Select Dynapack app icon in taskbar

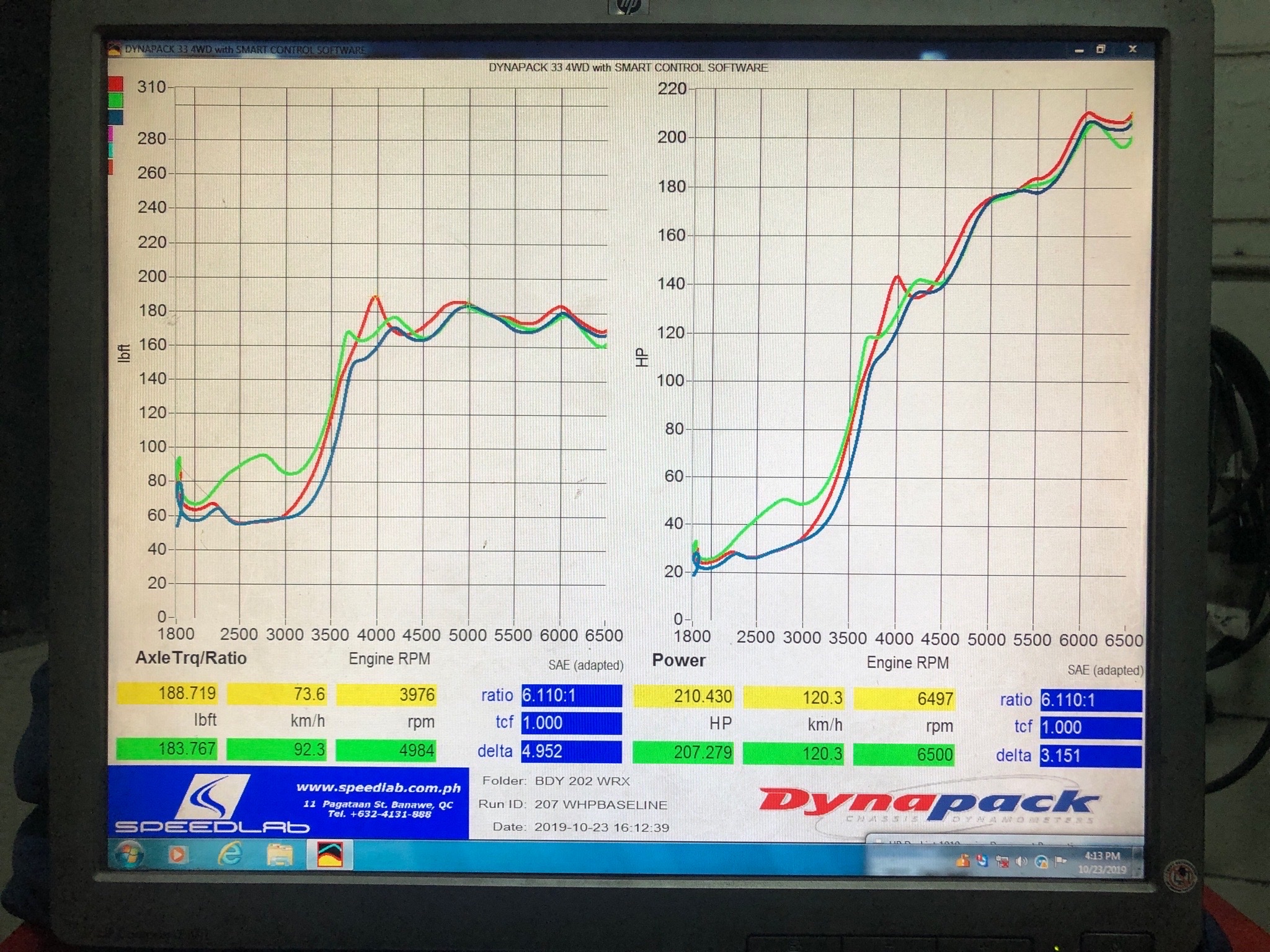[330, 855]
